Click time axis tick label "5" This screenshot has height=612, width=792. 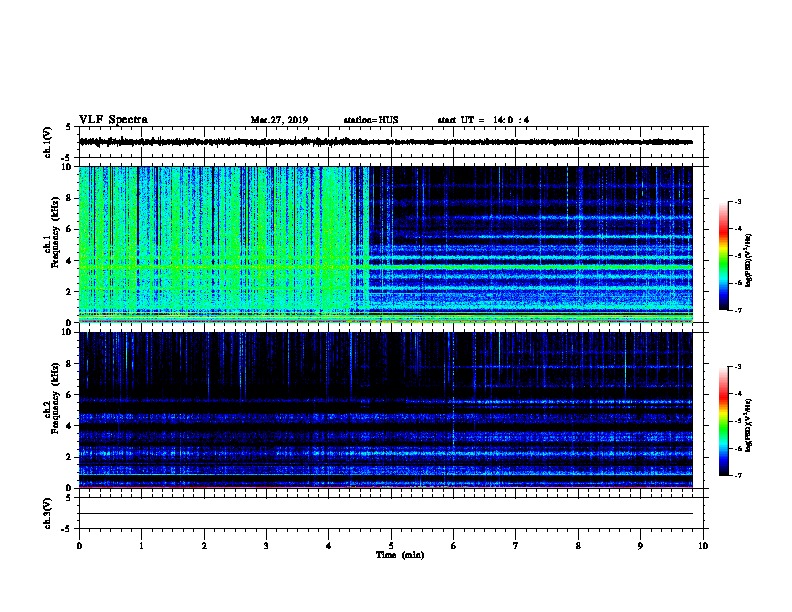[391, 546]
